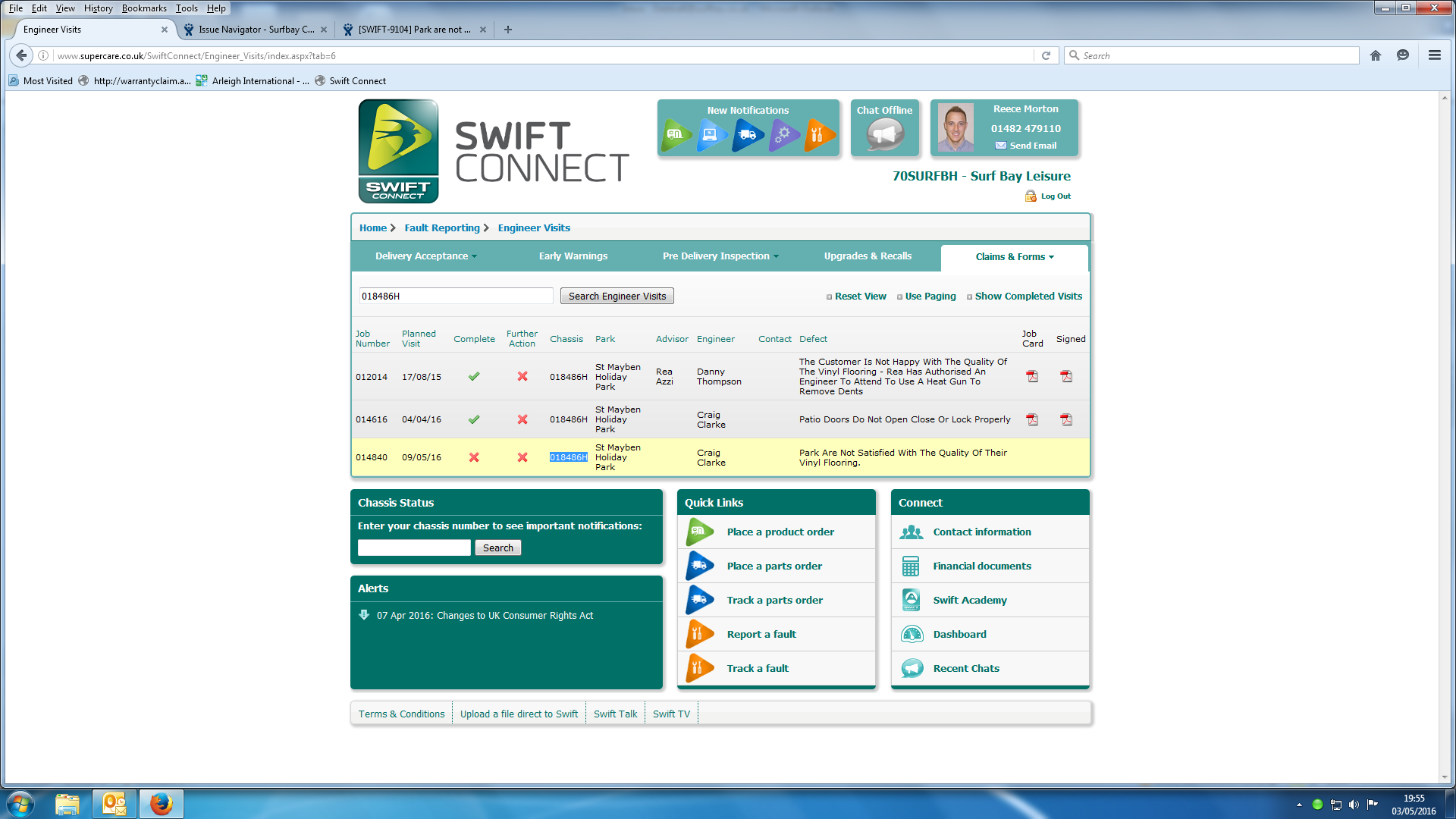1456x819 pixels.
Task: Click the chassis number input in Chassis Status
Action: tap(414, 548)
